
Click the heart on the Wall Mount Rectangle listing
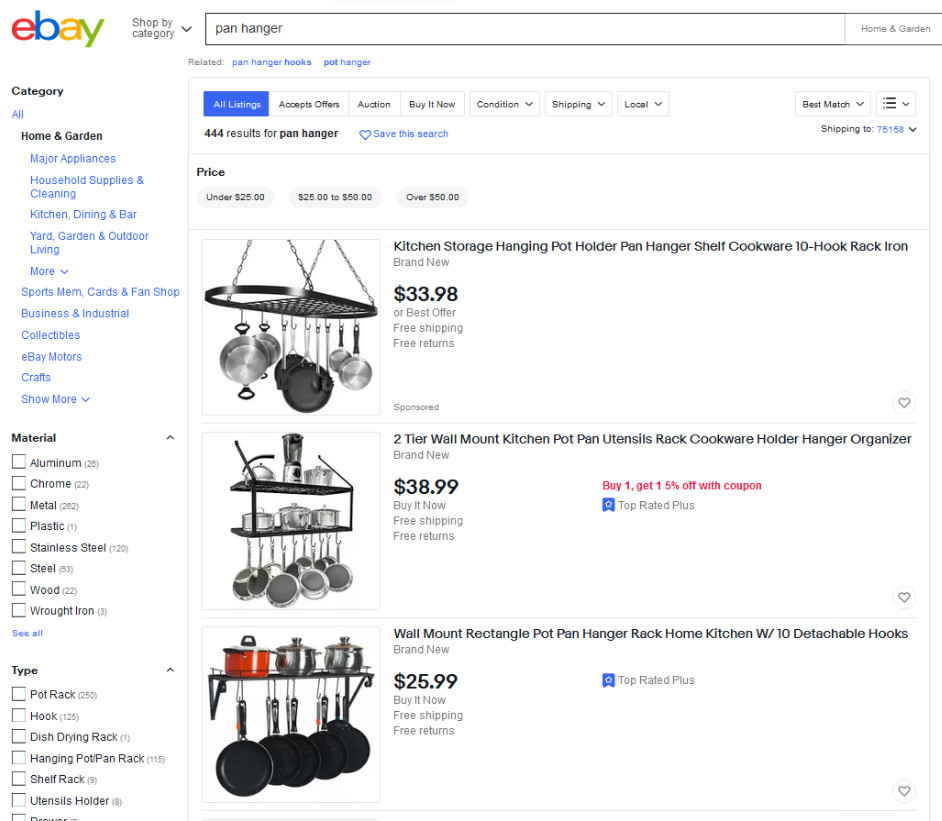tap(903, 791)
